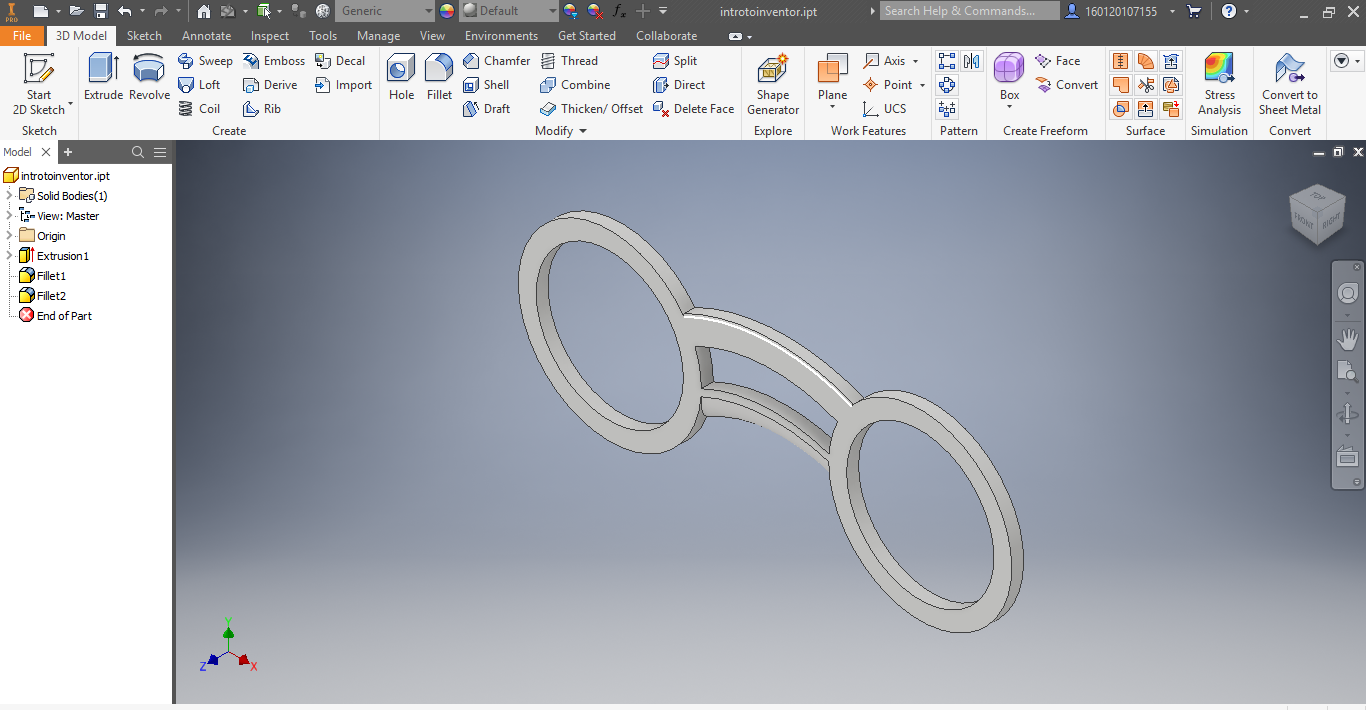Open the Plane dropdown arrow
The image size is (1366, 710).
(x=832, y=107)
